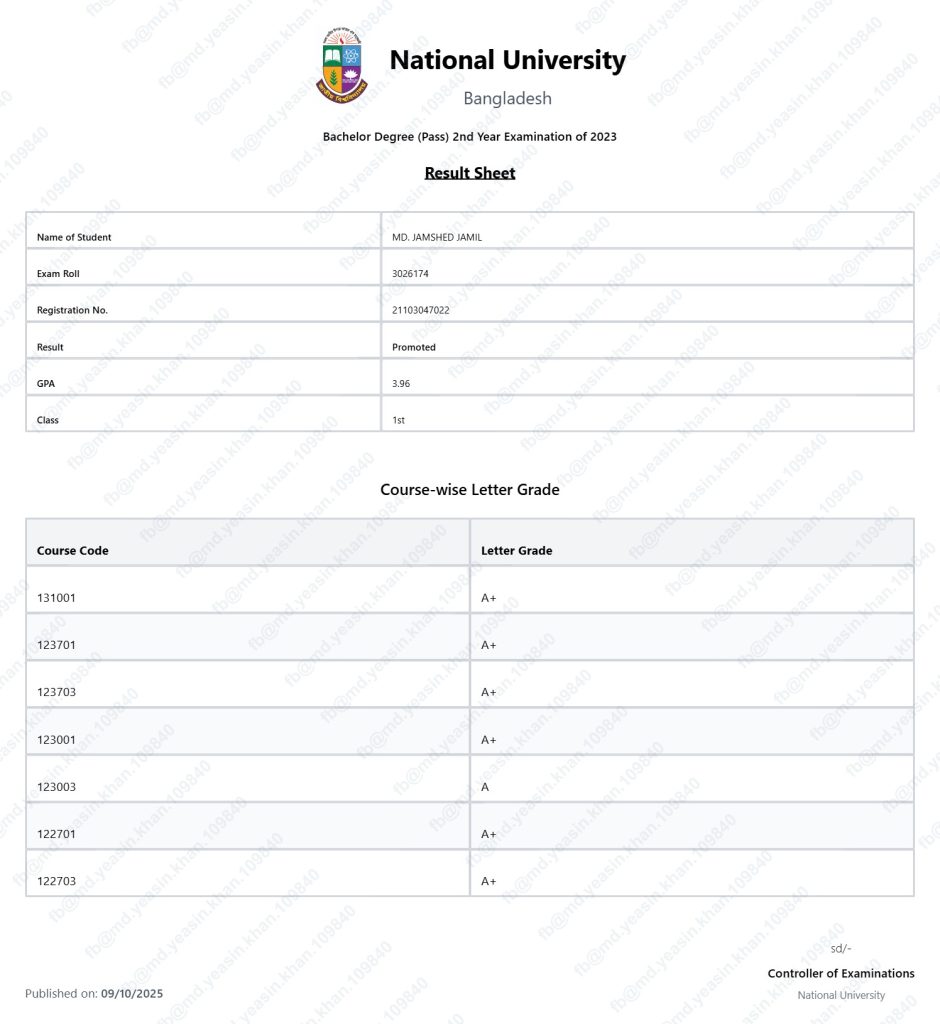Viewport: 940px width, 1024px height.
Task: Click the National University heading
Action: point(507,60)
